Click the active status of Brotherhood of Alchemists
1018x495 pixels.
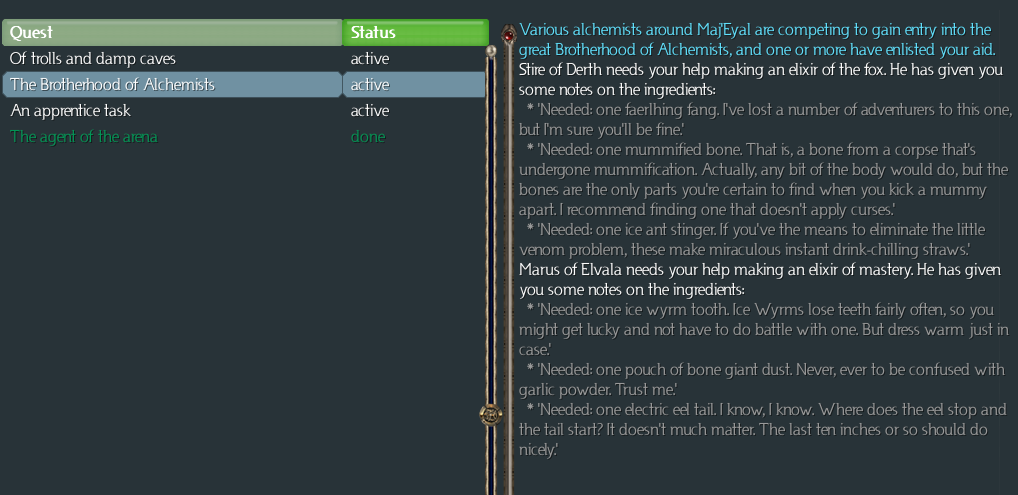pyautogui.click(x=370, y=85)
